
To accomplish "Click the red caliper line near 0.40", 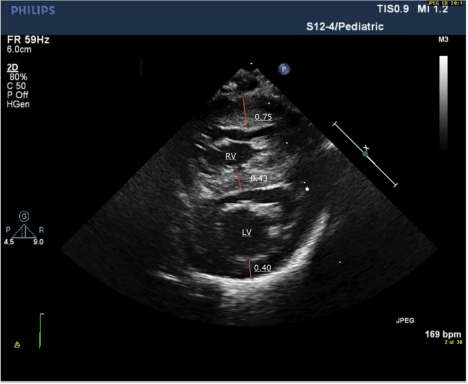I will [x=250, y=270].
